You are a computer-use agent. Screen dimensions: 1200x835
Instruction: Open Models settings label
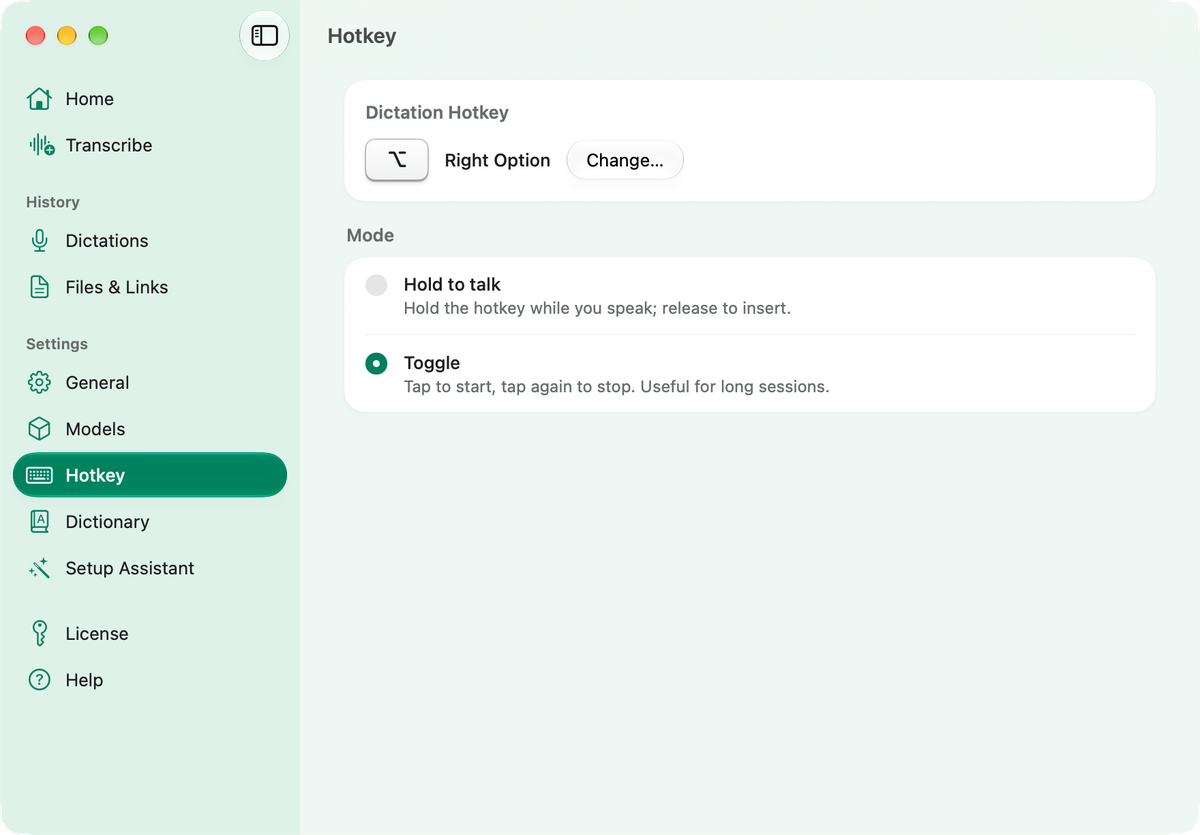(x=95, y=429)
